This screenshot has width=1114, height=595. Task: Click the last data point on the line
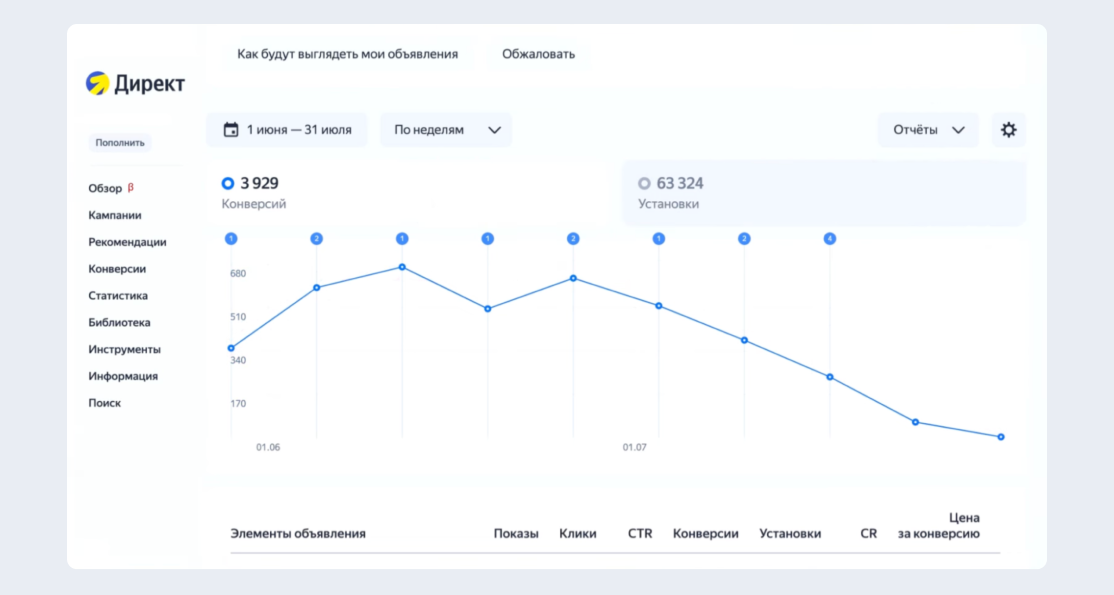[1001, 437]
